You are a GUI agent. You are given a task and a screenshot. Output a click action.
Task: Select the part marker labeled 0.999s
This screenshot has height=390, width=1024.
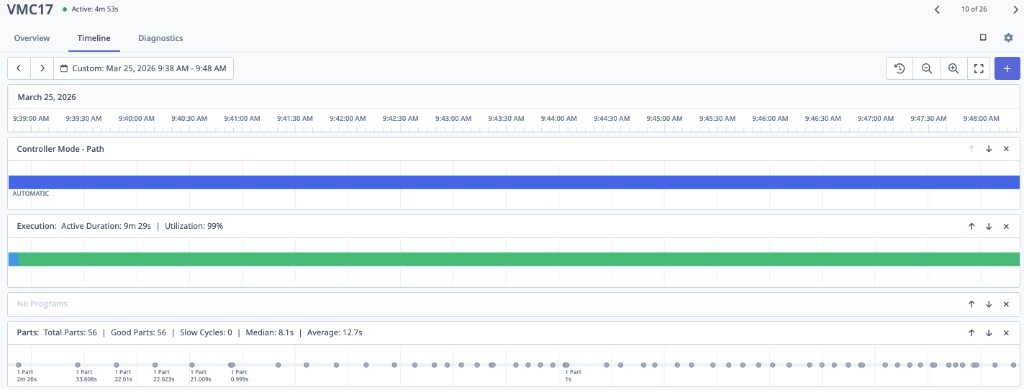[232, 365]
